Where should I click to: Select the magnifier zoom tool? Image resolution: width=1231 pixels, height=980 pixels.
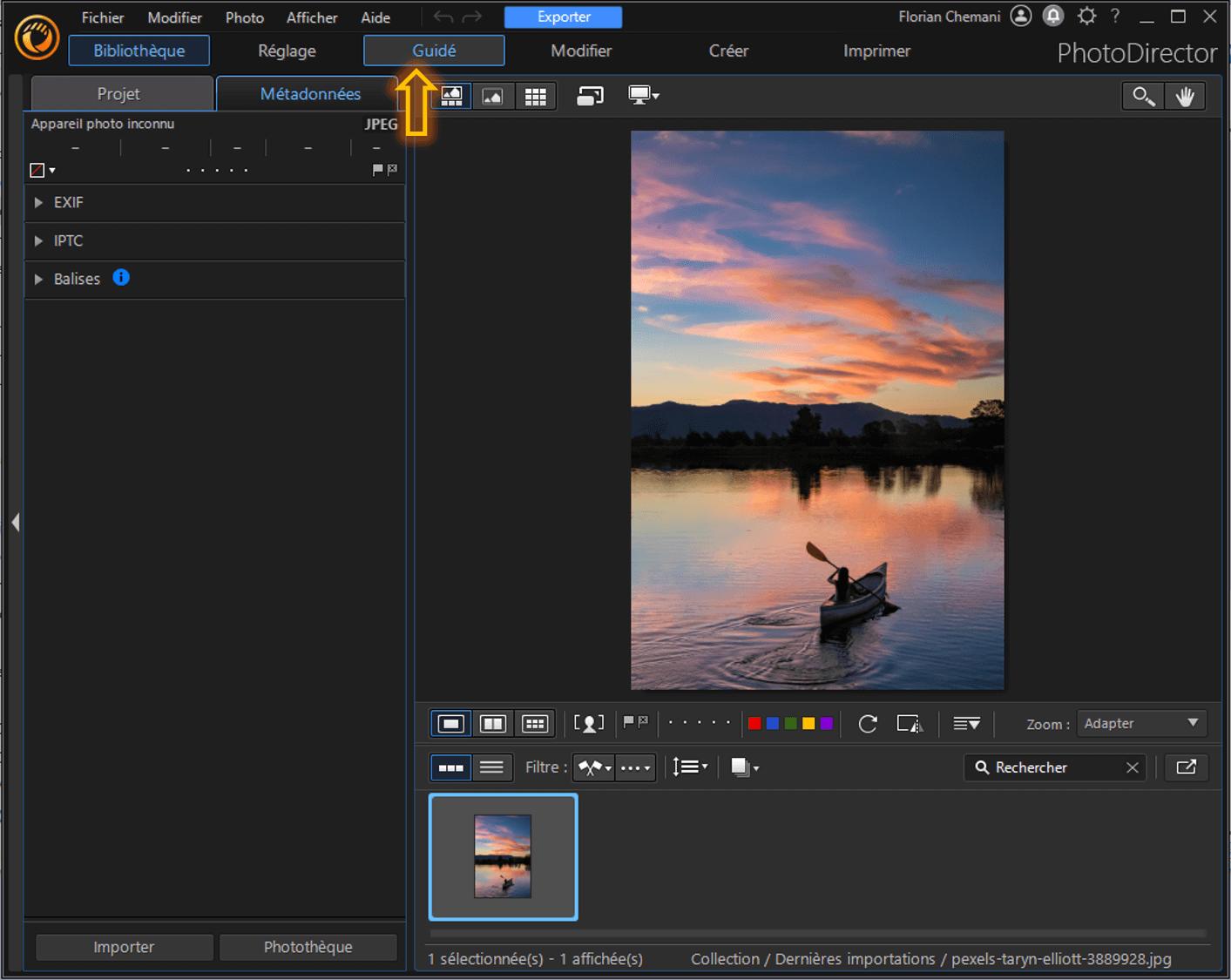click(1143, 97)
